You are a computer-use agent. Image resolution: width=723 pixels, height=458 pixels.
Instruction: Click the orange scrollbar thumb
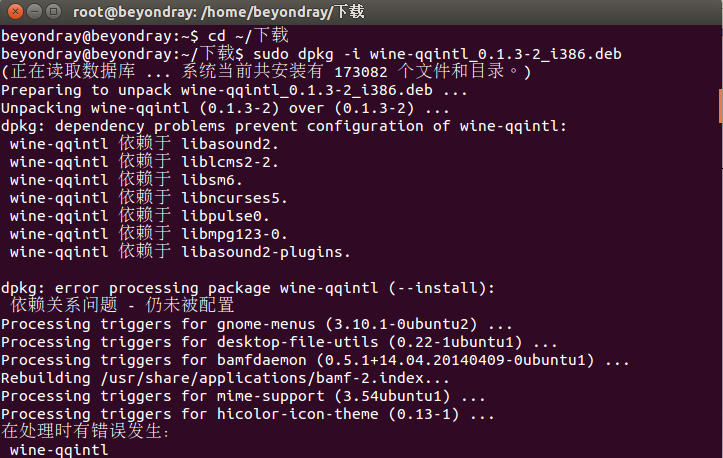720,106
